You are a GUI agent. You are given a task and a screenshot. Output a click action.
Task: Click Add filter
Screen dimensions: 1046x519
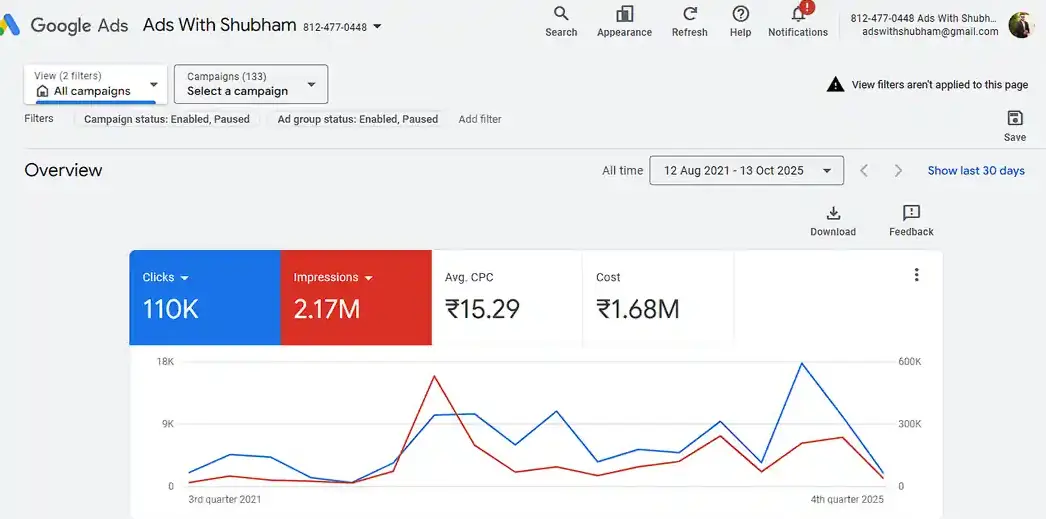(480, 119)
